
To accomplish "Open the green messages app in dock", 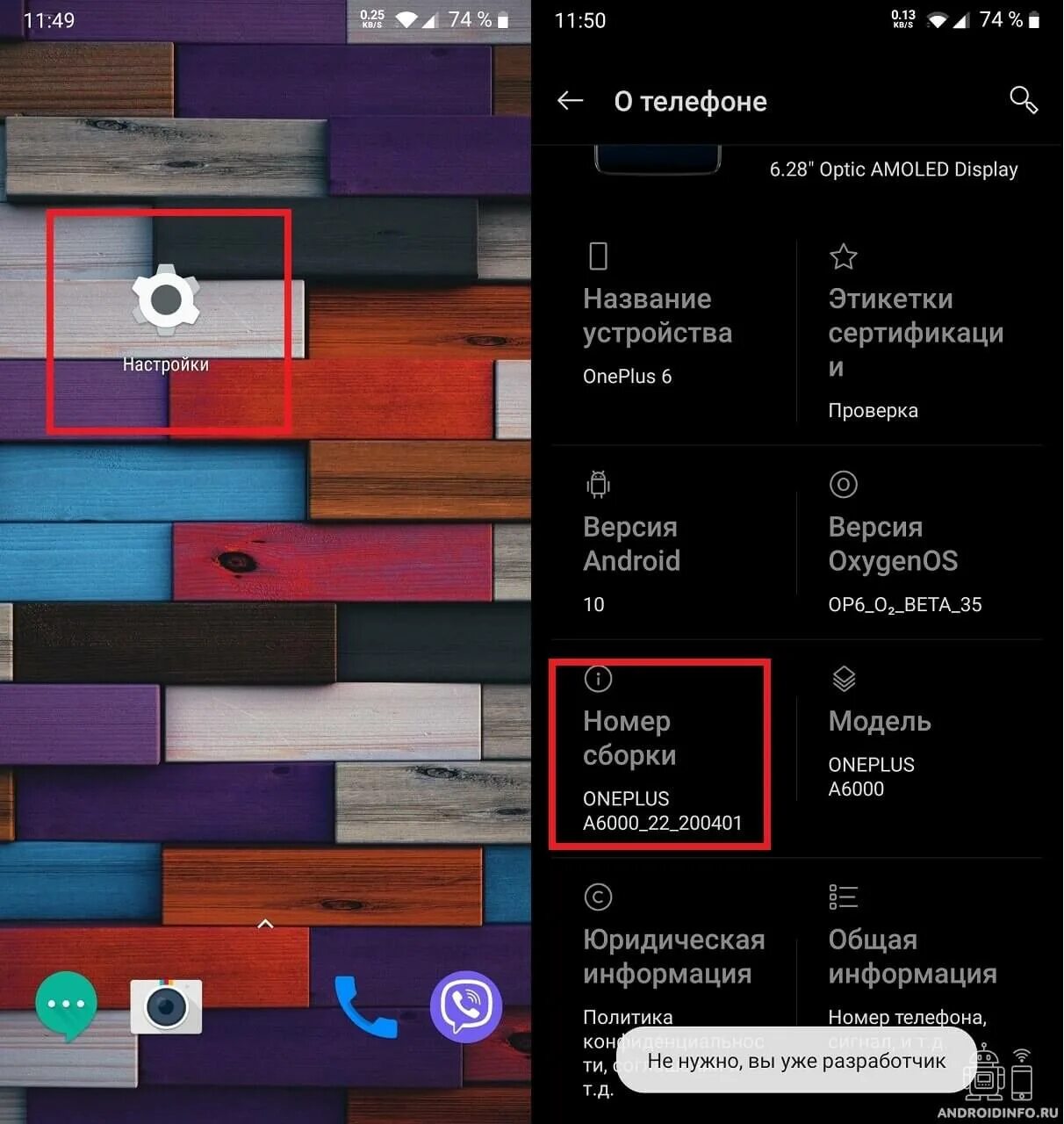I will pos(66,1005).
